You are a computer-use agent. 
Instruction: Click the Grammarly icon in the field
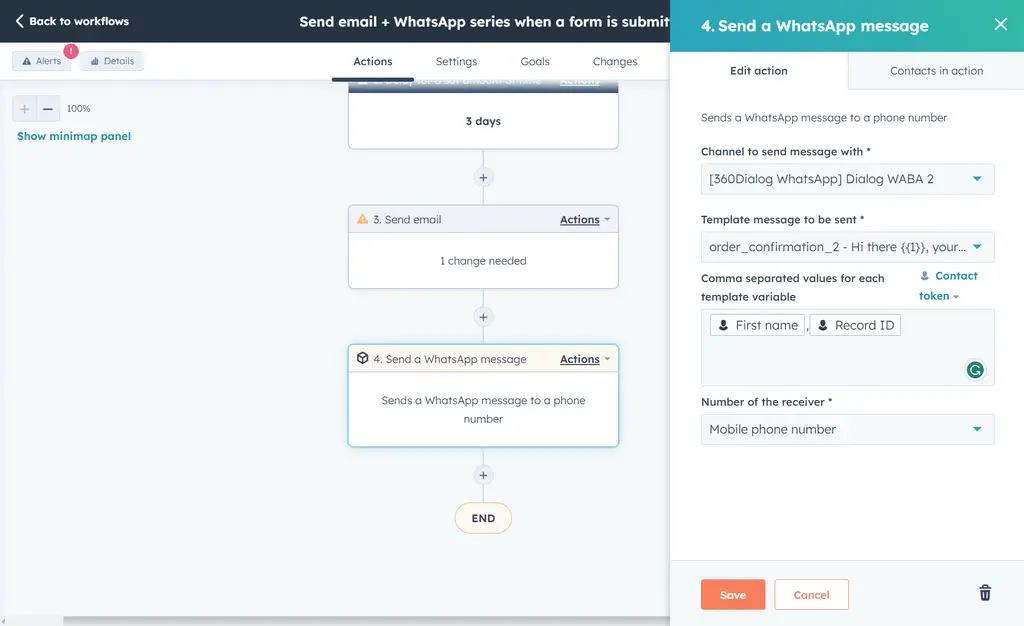(975, 370)
